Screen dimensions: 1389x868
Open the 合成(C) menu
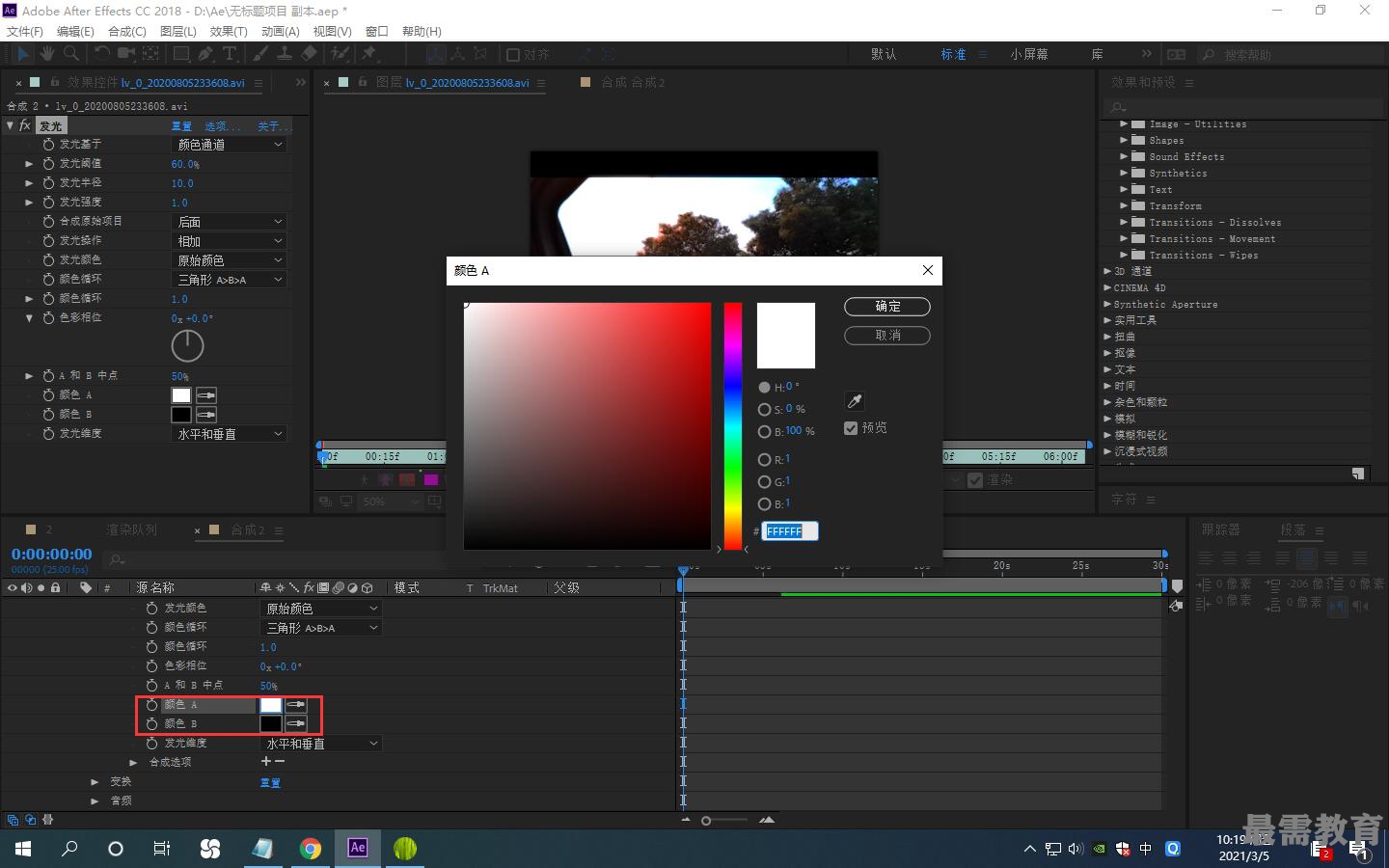[x=127, y=31]
